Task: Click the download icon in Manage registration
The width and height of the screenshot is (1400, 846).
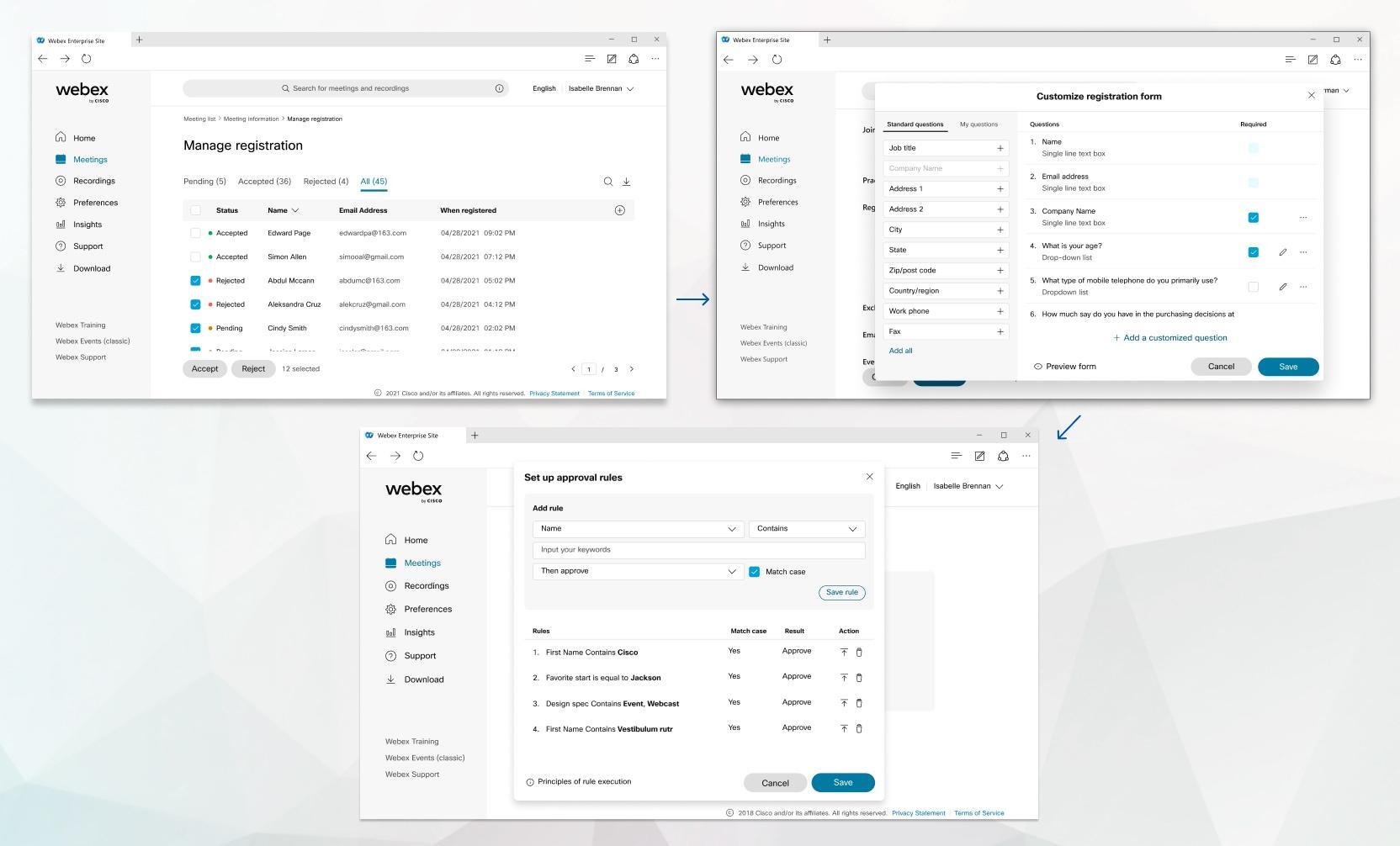Action: [626, 182]
